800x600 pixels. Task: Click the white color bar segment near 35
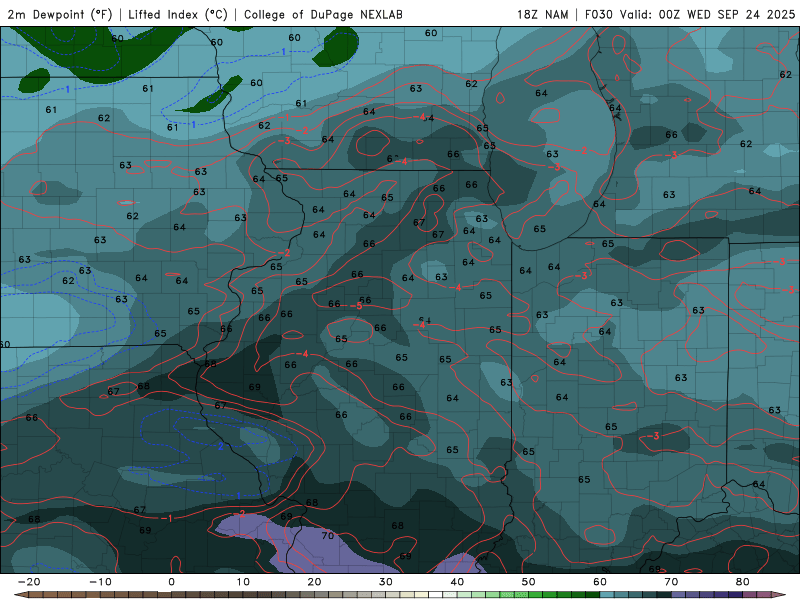coord(435,595)
